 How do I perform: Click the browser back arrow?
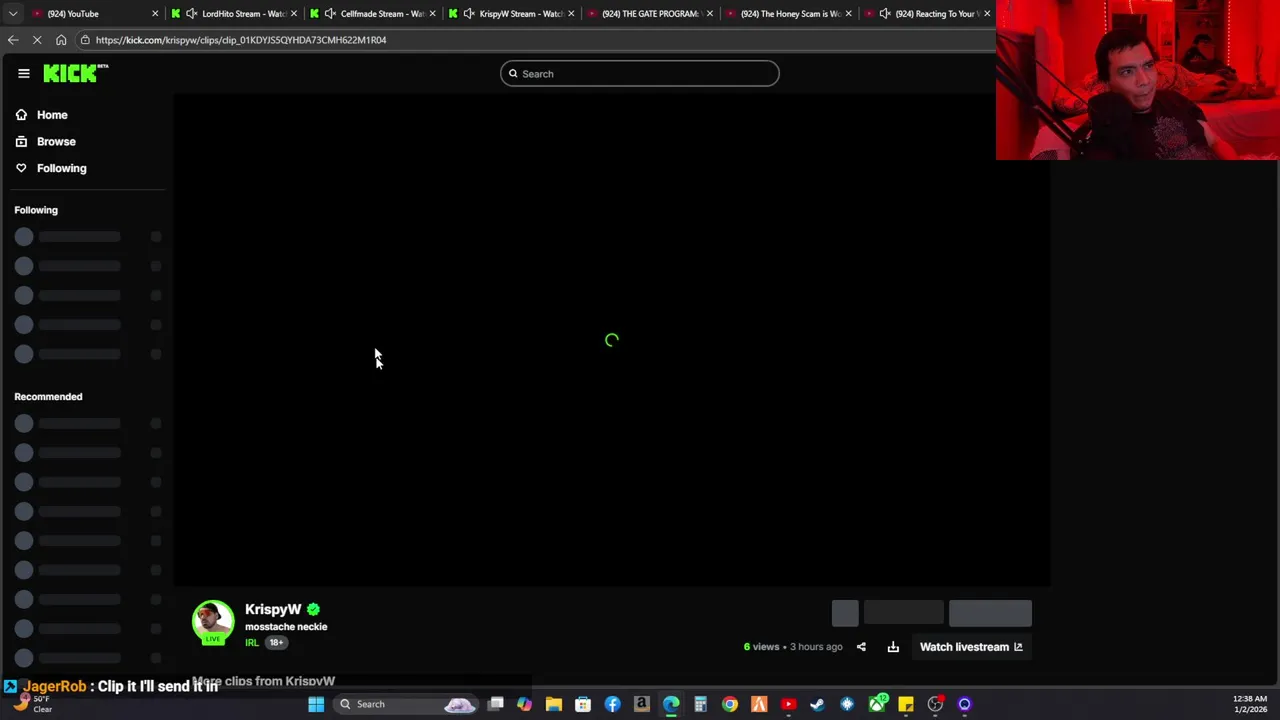coord(13,40)
